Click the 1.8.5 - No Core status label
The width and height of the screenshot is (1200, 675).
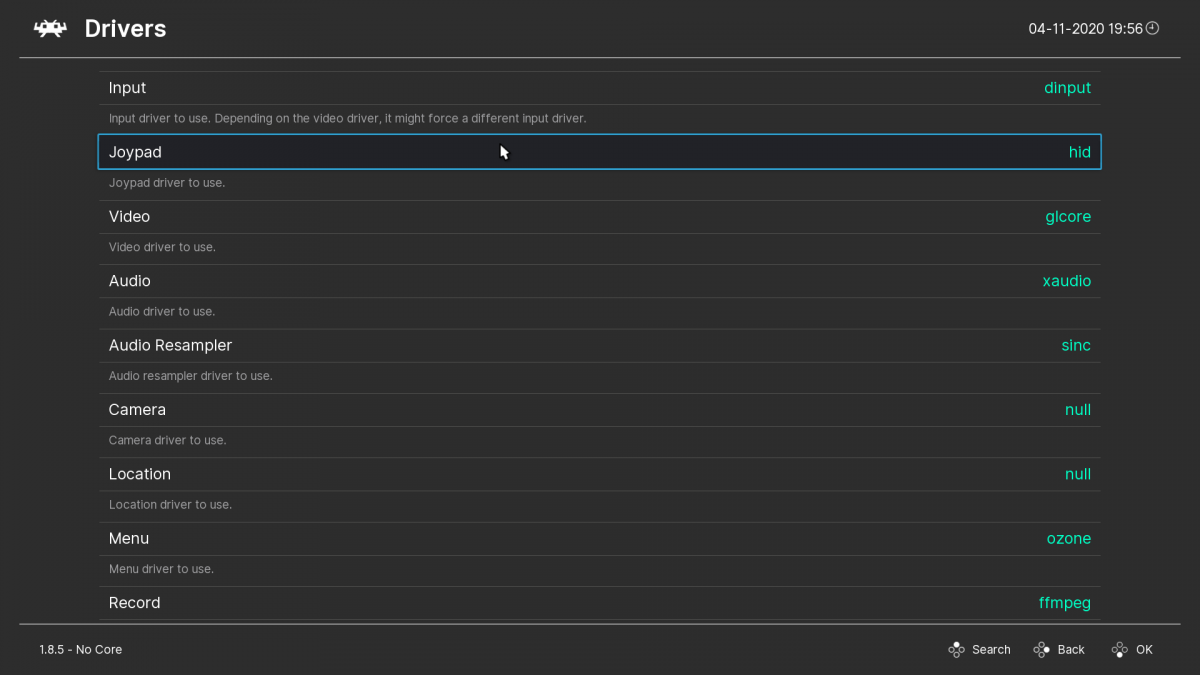(x=80, y=649)
